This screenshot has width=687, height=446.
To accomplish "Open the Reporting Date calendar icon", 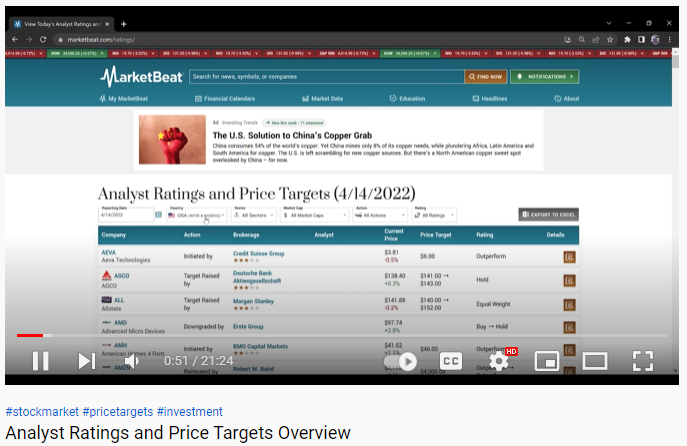I will 159,215.
